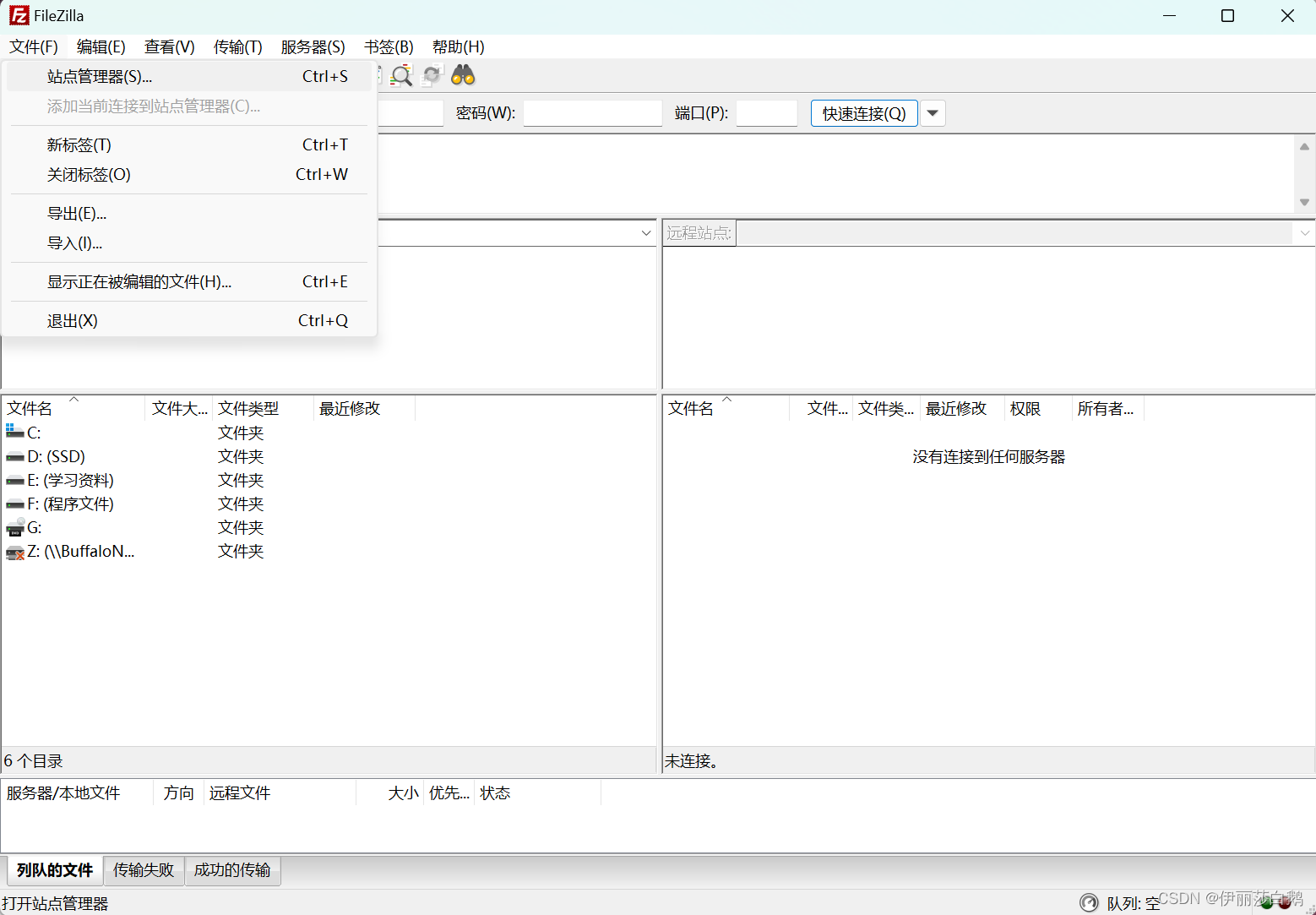
Task: Click the G: removable drive icon
Action: click(15, 527)
